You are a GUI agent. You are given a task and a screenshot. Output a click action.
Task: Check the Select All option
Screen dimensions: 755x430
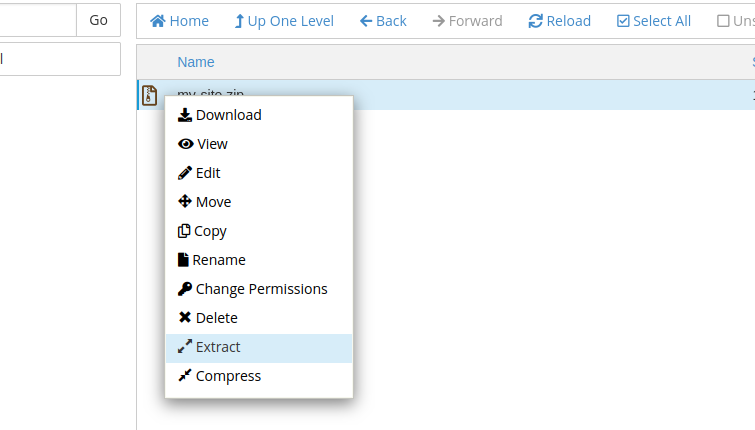pos(653,21)
